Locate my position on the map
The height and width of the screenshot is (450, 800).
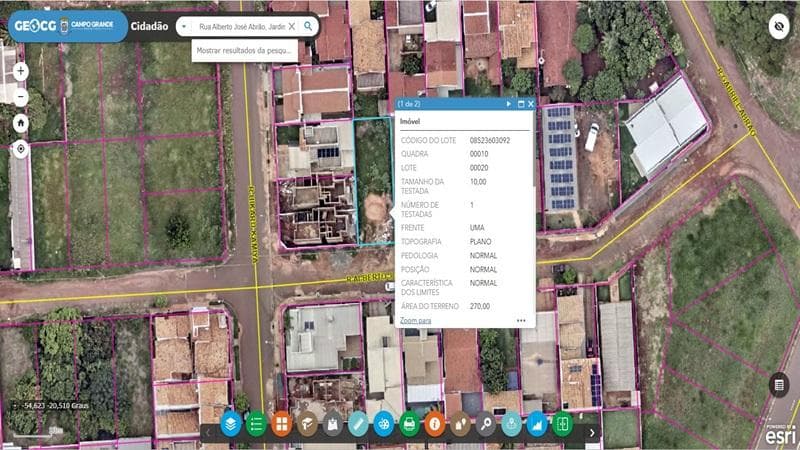pos(20,149)
